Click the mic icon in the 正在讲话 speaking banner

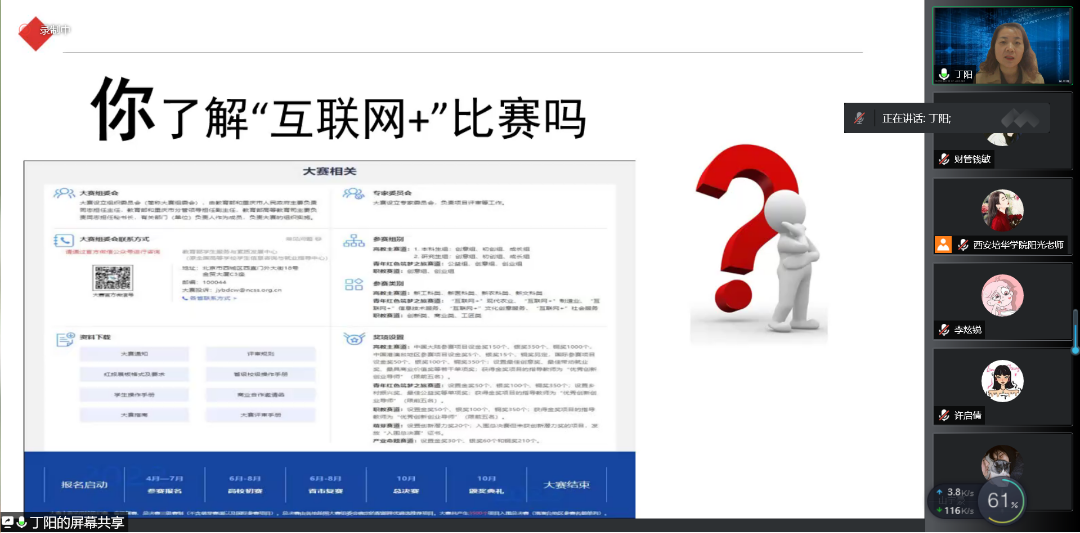coord(859,118)
